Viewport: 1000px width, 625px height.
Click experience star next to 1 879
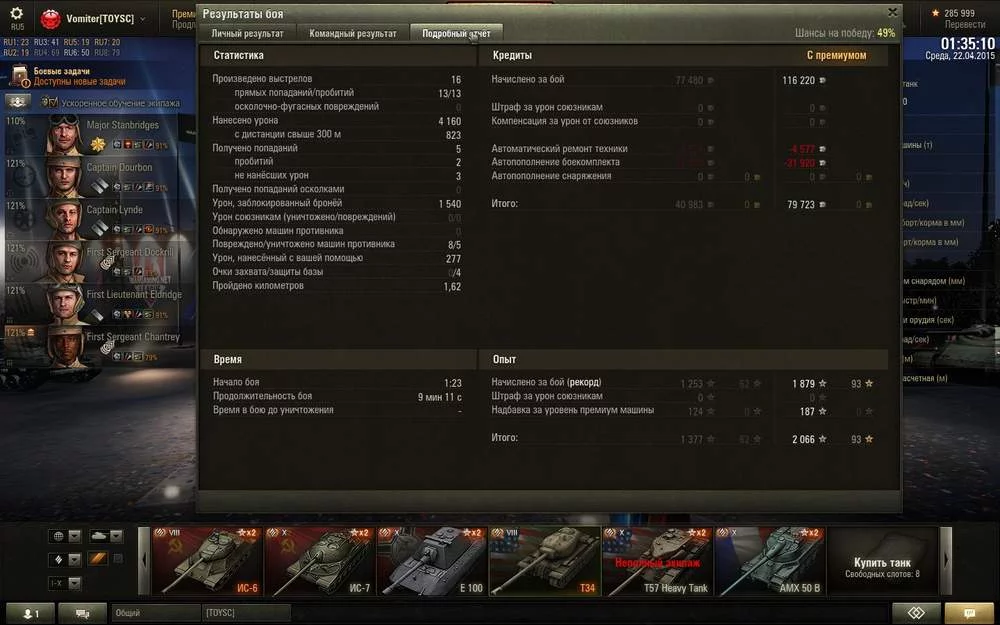pos(823,383)
